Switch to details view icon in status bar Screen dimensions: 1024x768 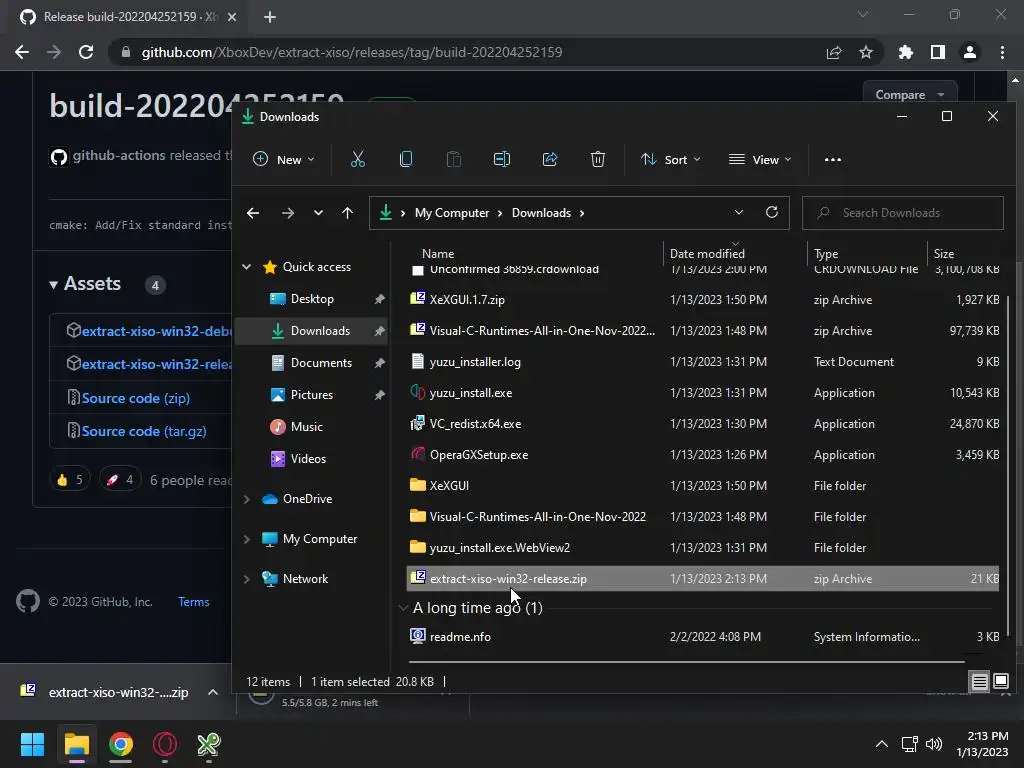(x=980, y=682)
